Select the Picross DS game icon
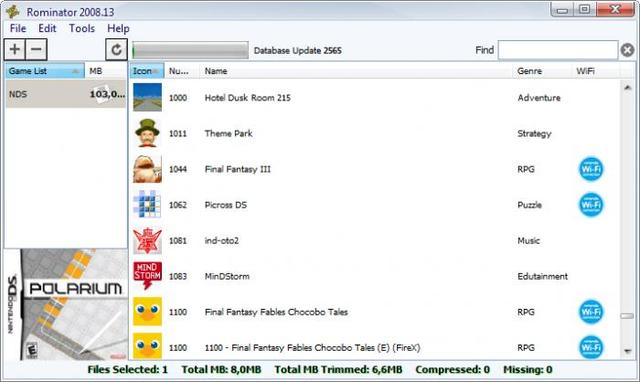Viewport: 640px width, 382px height. coord(147,204)
